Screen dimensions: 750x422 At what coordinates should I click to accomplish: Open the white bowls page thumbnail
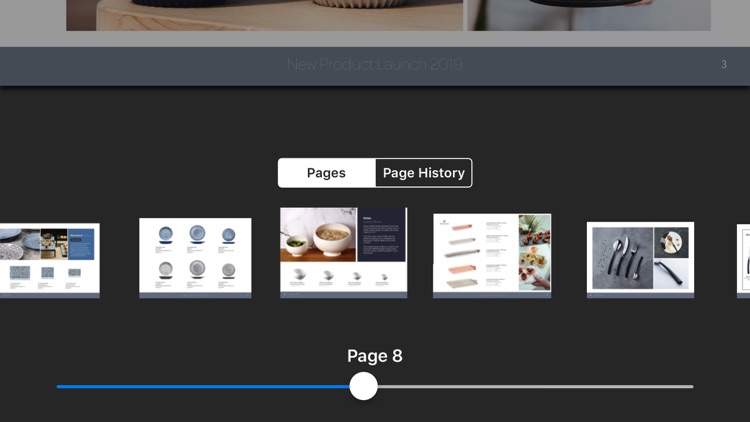click(x=343, y=253)
